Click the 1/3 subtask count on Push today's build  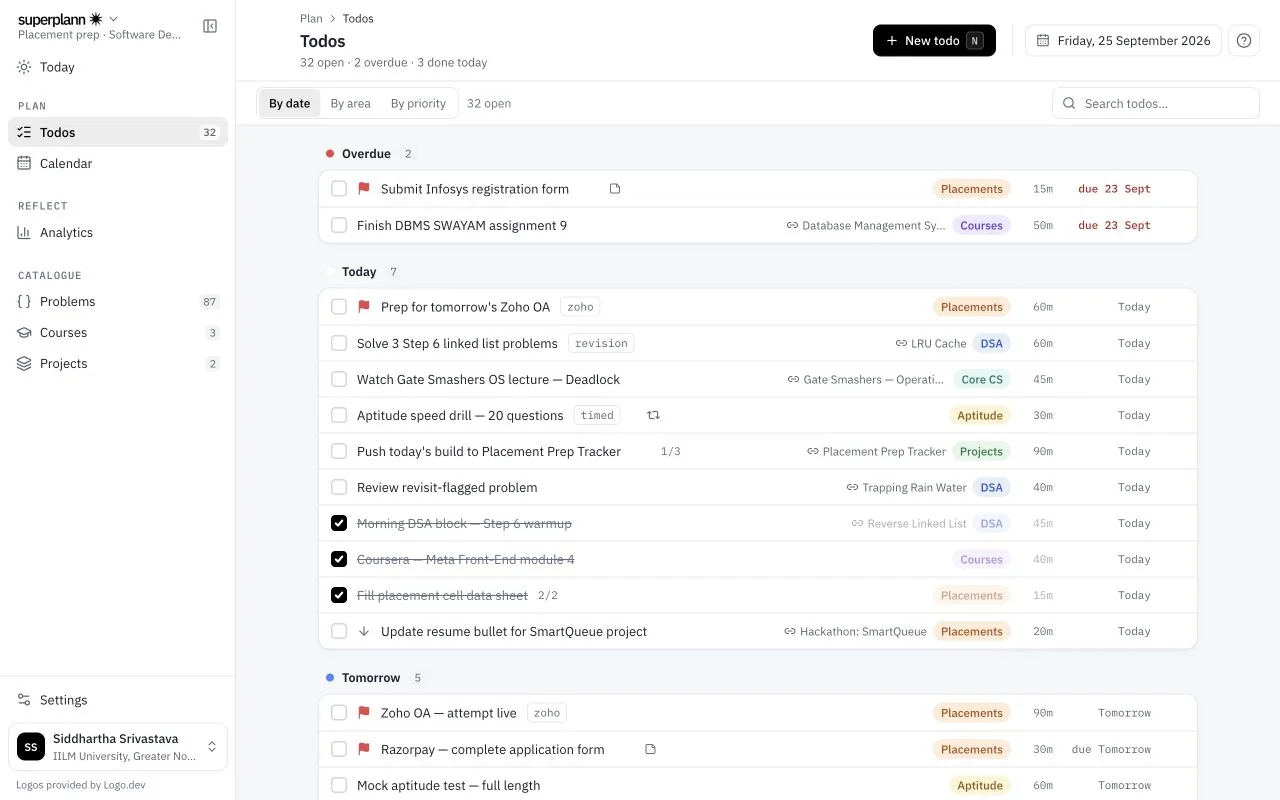point(671,451)
